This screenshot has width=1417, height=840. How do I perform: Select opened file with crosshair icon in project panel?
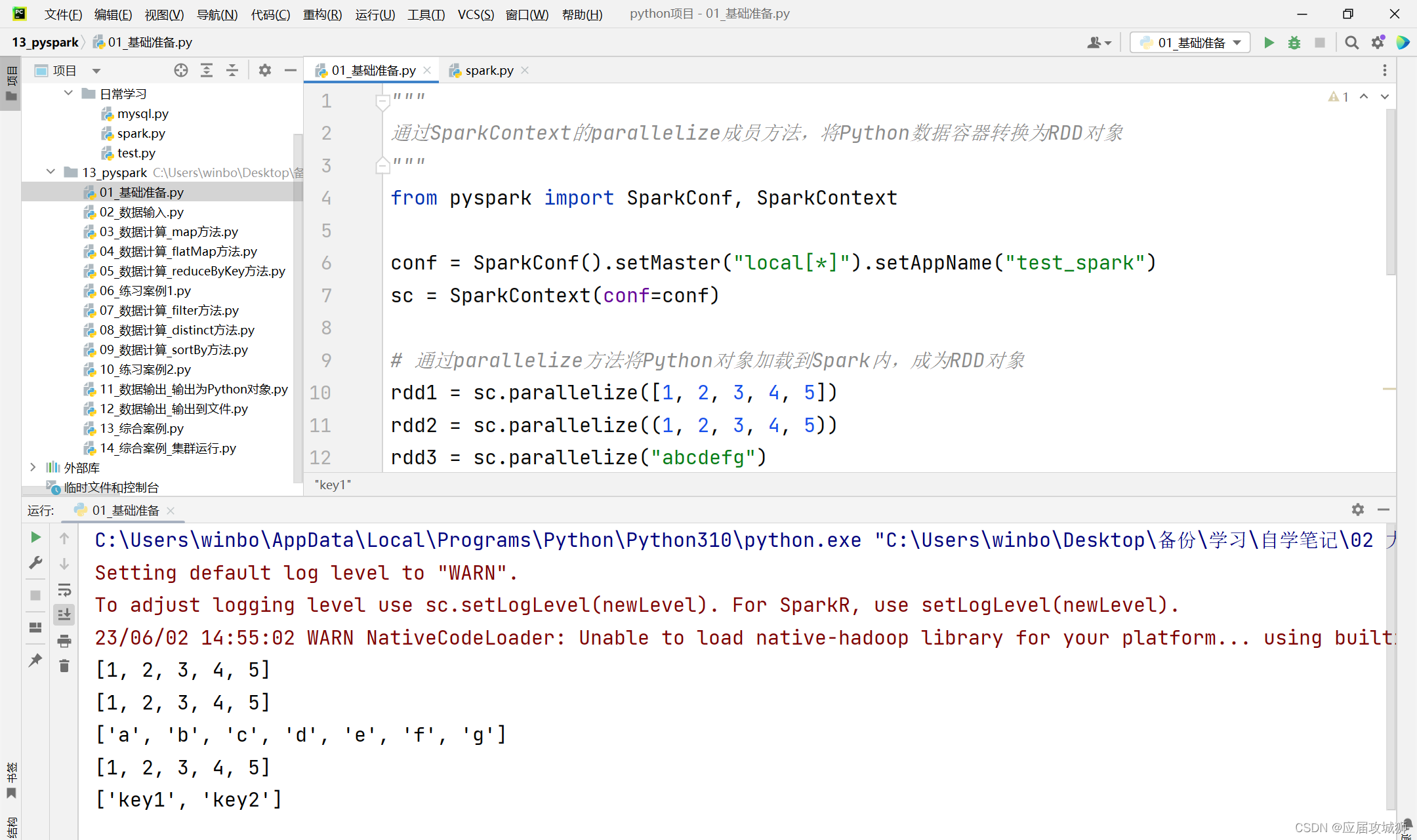pyautogui.click(x=181, y=70)
